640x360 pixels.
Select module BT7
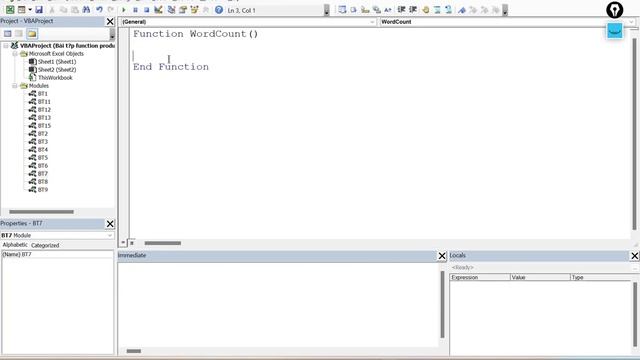(x=42, y=173)
